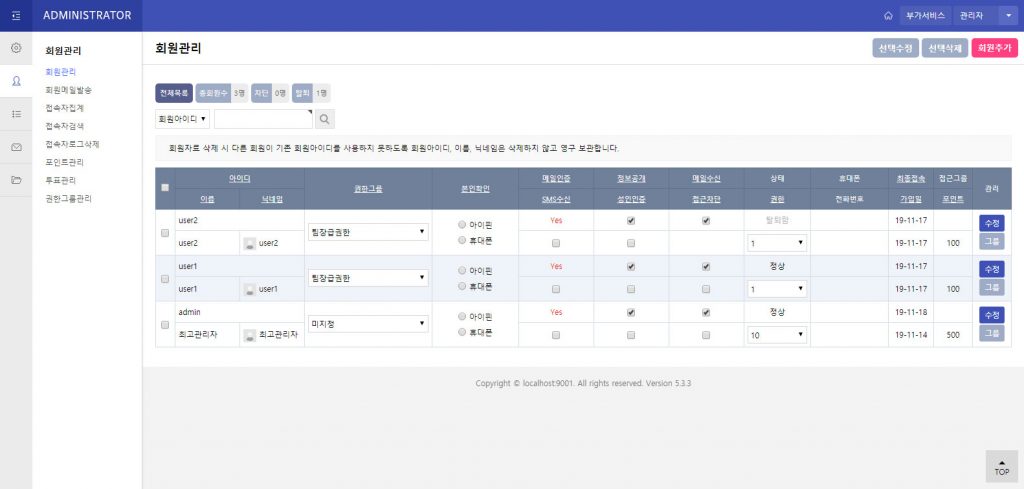Expand the 미지정 group dropdown for admin
Image resolution: width=1024 pixels, height=489 pixels.
click(x=368, y=324)
